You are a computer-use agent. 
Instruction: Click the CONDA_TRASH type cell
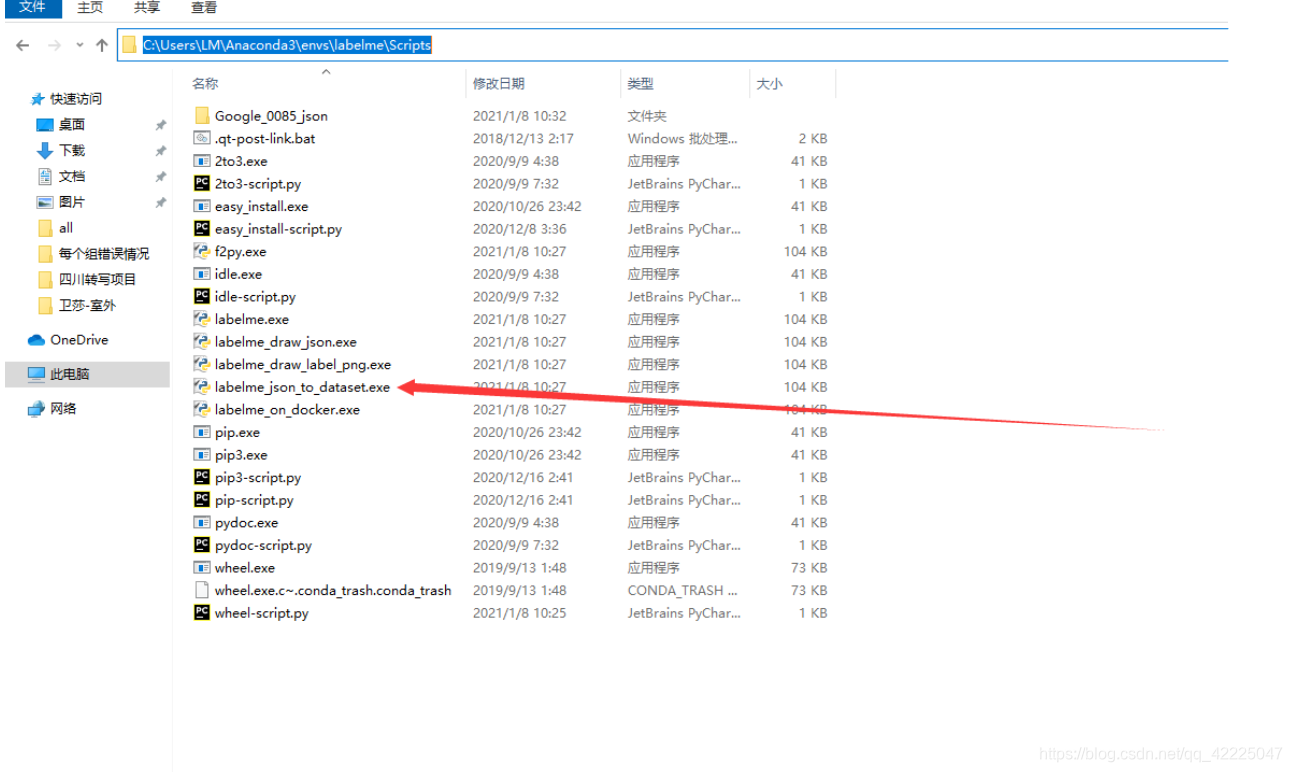click(682, 591)
